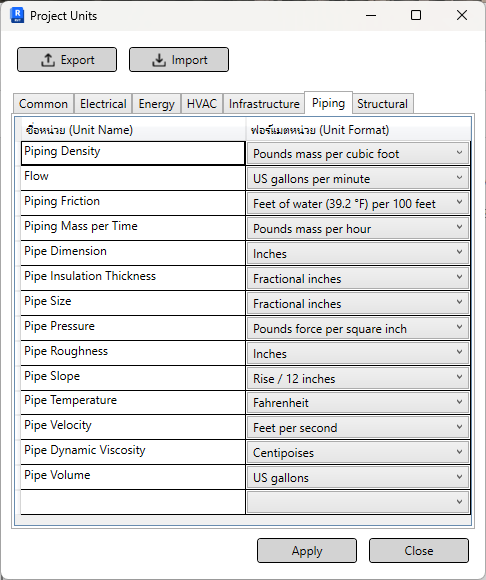Maximize the Project Units window

[416, 16]
